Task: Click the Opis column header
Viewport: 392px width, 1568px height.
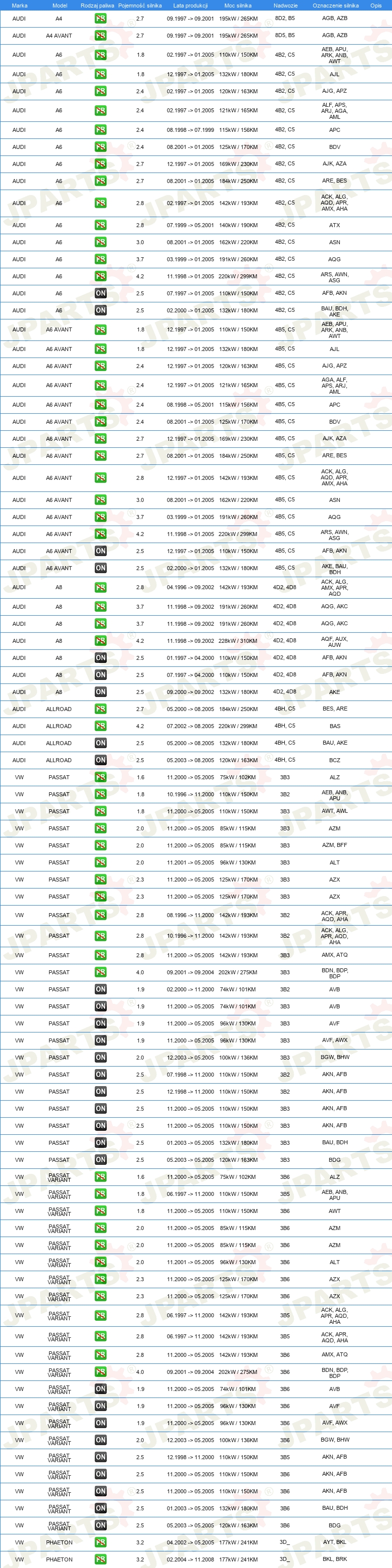Action: click(376, 6)
